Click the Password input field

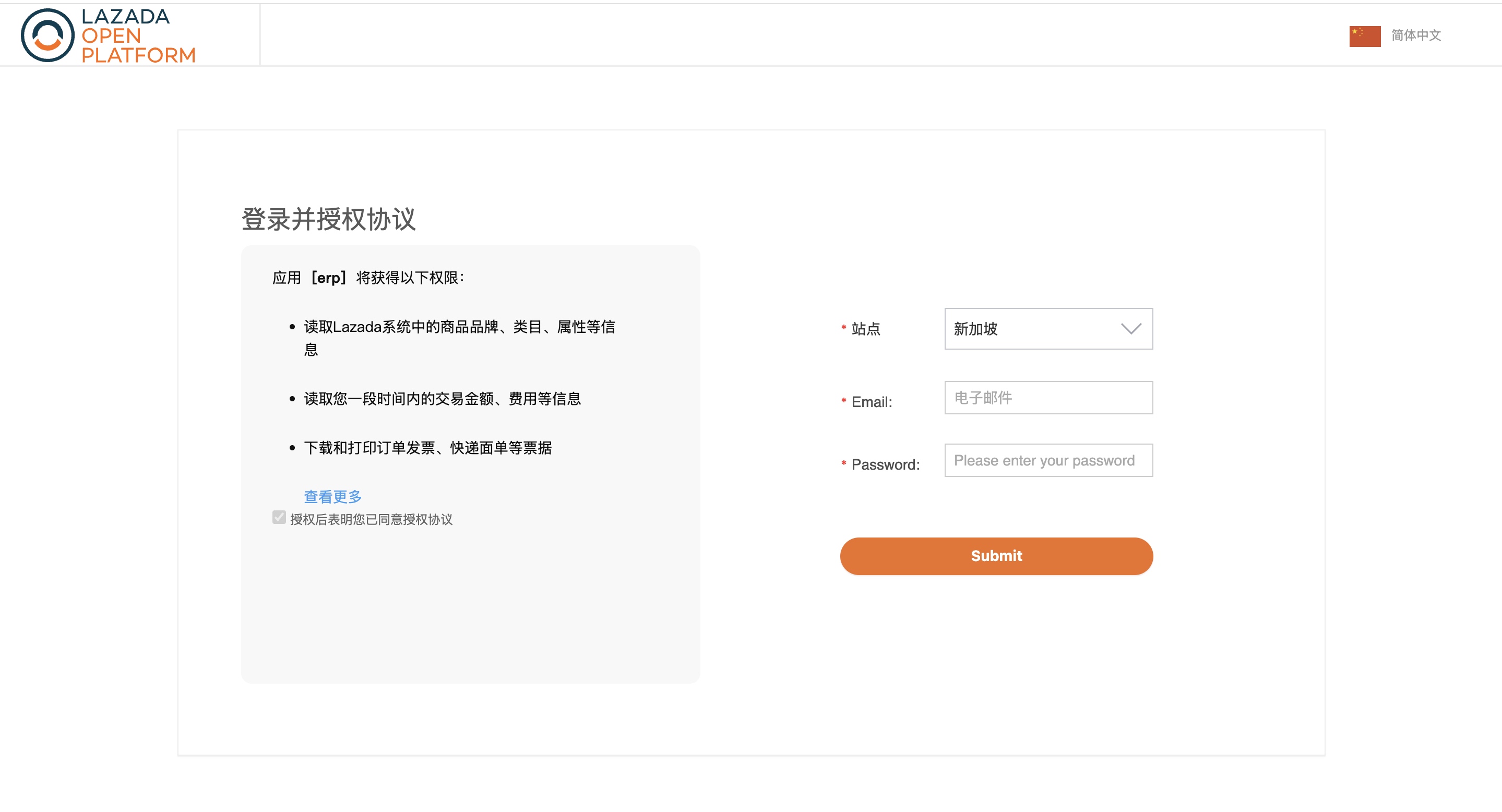tap(1048, 460)
